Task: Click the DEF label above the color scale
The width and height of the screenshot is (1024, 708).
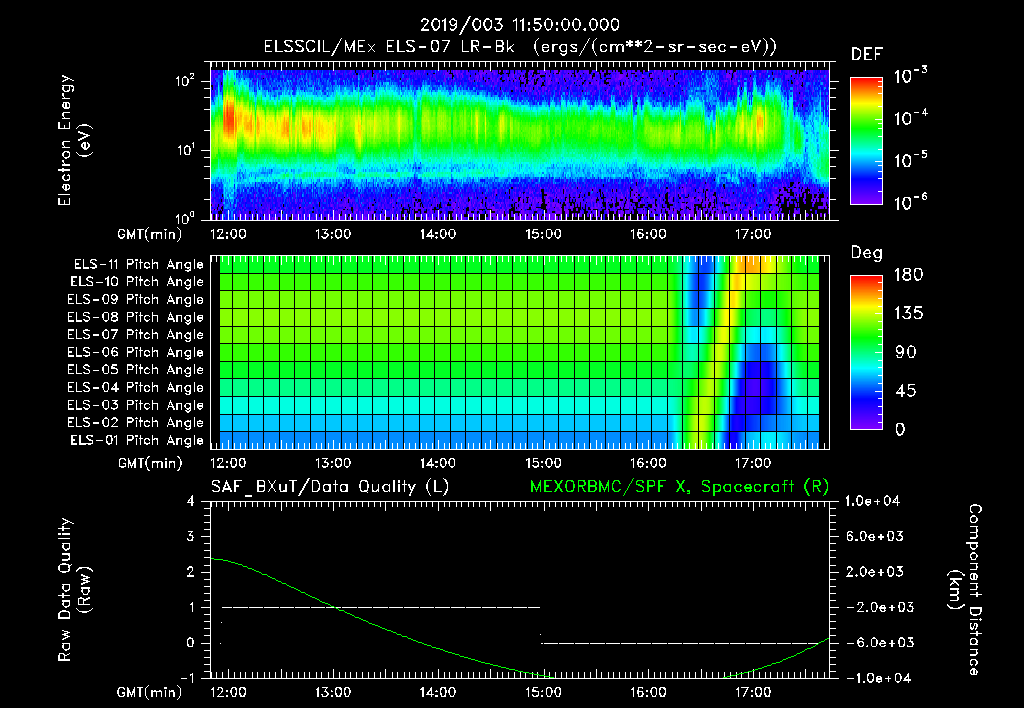Action: tap(867, 55)
